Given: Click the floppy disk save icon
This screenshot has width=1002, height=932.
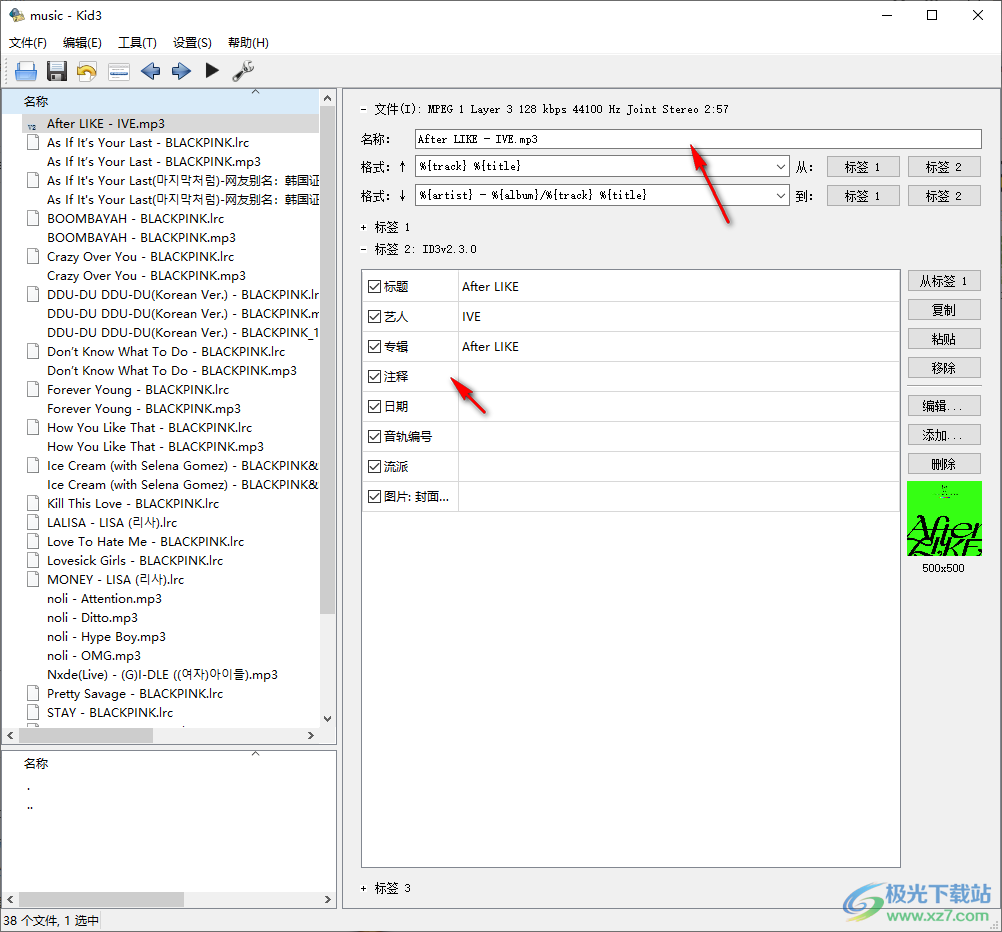Looking at the screenshot, I should click(57, 71).
